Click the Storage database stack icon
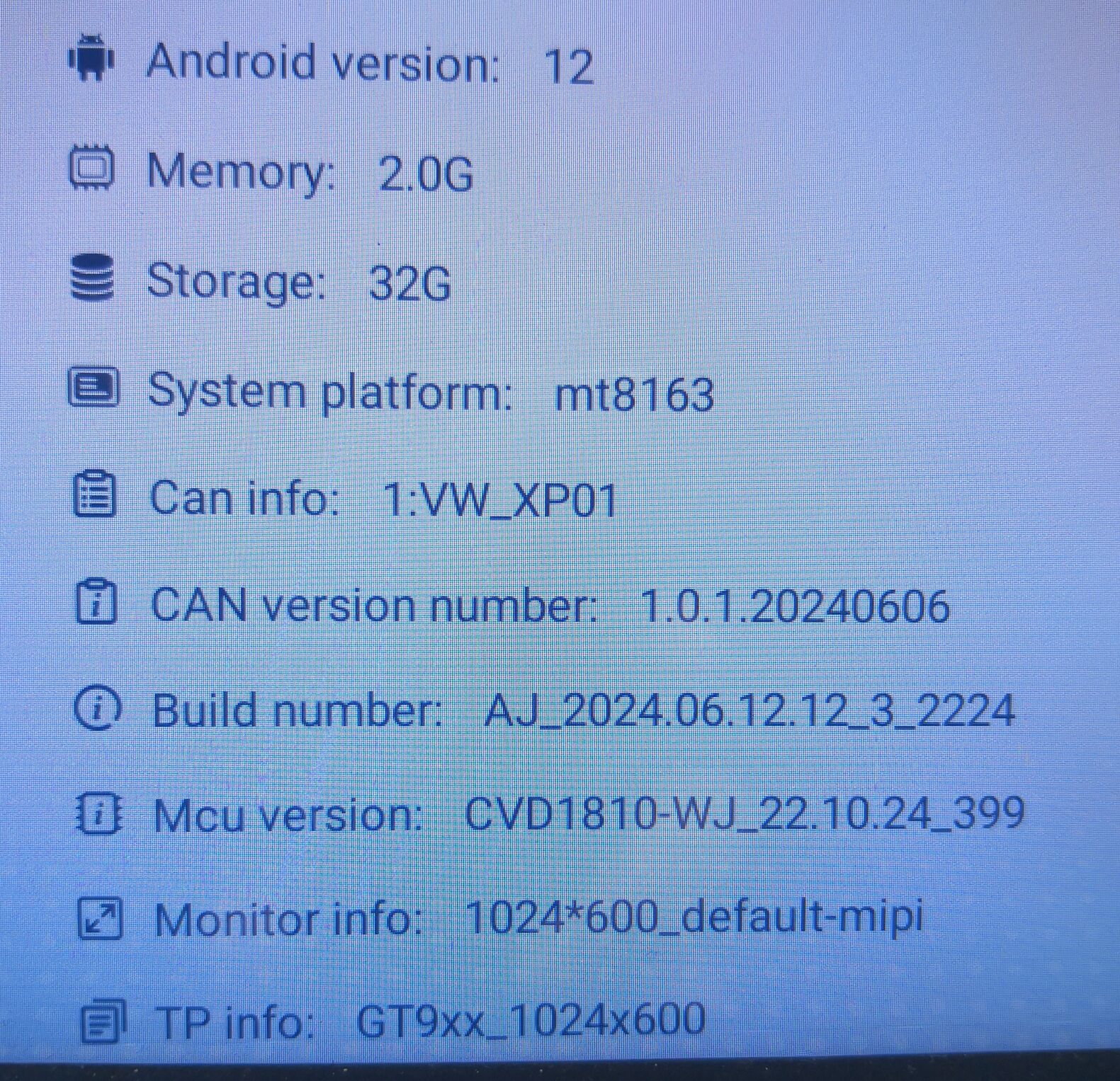This screenshot has height=1081, width=1120. point(93,278)
